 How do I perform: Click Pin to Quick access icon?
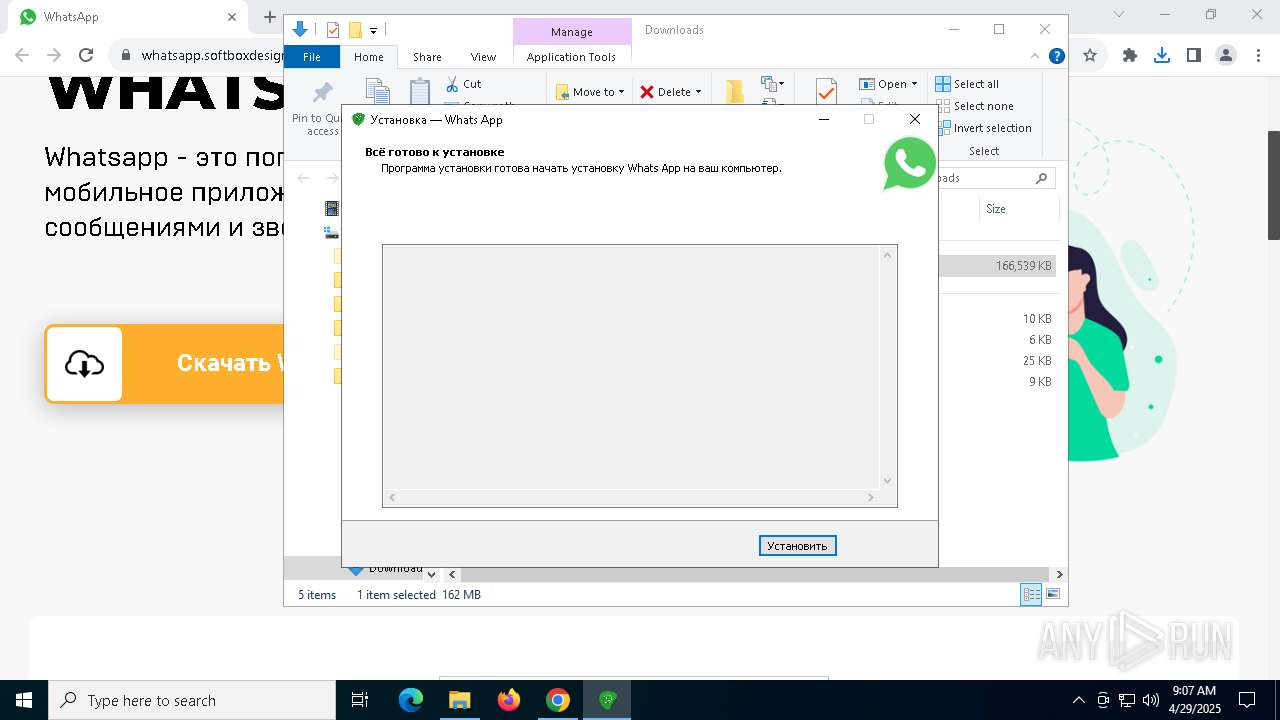pyautogui.click(x=322, y=93)
